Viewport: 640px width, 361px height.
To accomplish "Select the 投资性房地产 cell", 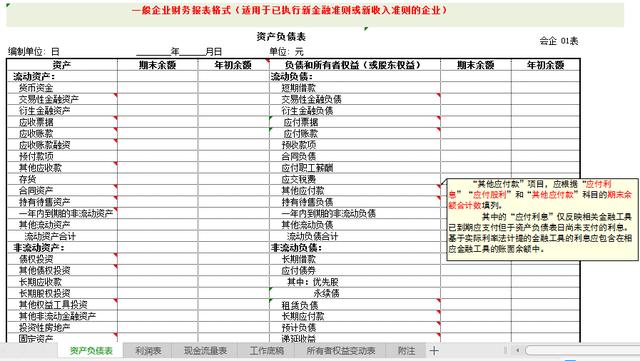I will [62, 328].
